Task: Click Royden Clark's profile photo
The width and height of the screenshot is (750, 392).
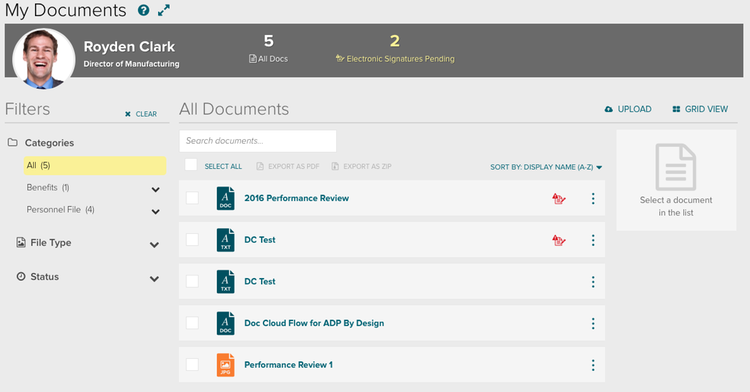Action: pyautogui.click(x=44, y=59)
